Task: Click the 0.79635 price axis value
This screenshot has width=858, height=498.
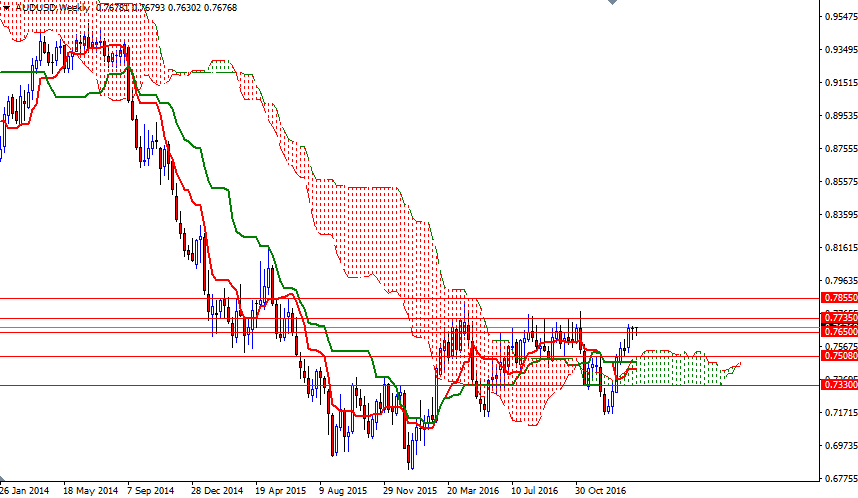Action: click(x=841, y=280)
